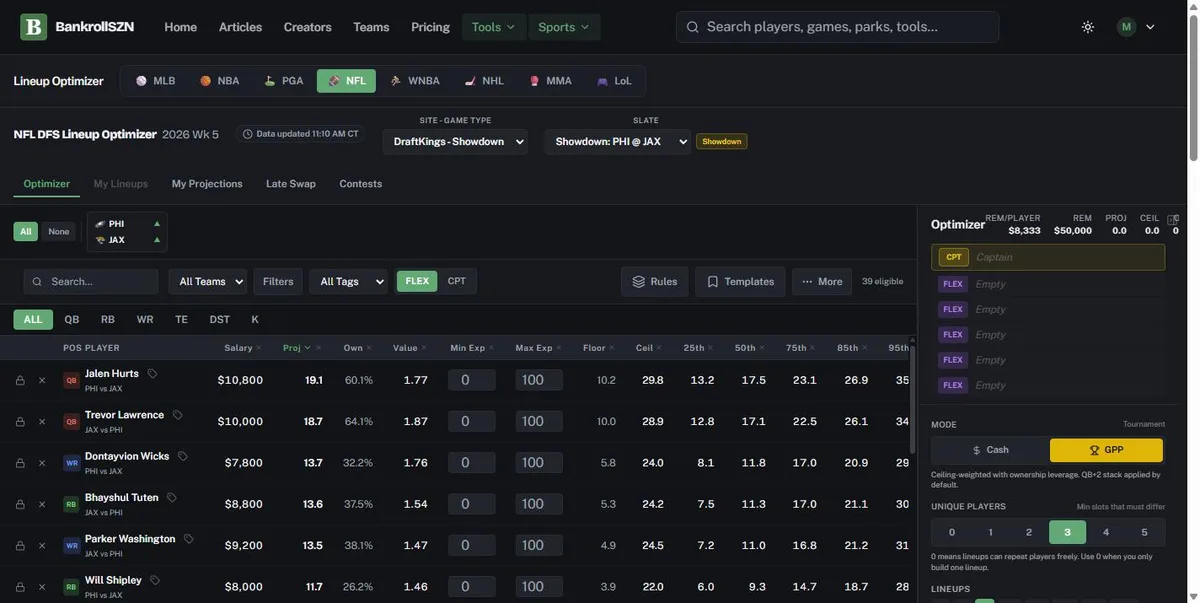This screenshot has width=1200, height=603.
Task: Click the None teams button
Action: [59, 232]
